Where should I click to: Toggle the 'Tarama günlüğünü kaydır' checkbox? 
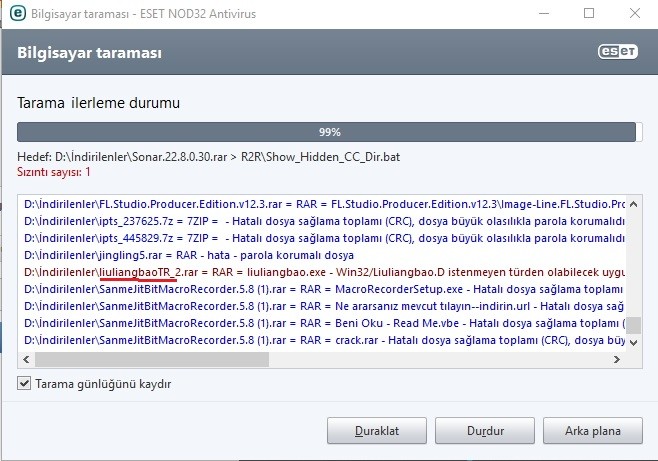coord(24,383)
